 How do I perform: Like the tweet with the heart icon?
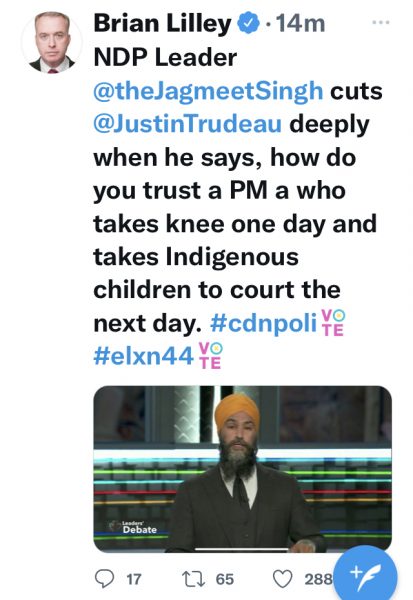282,579
